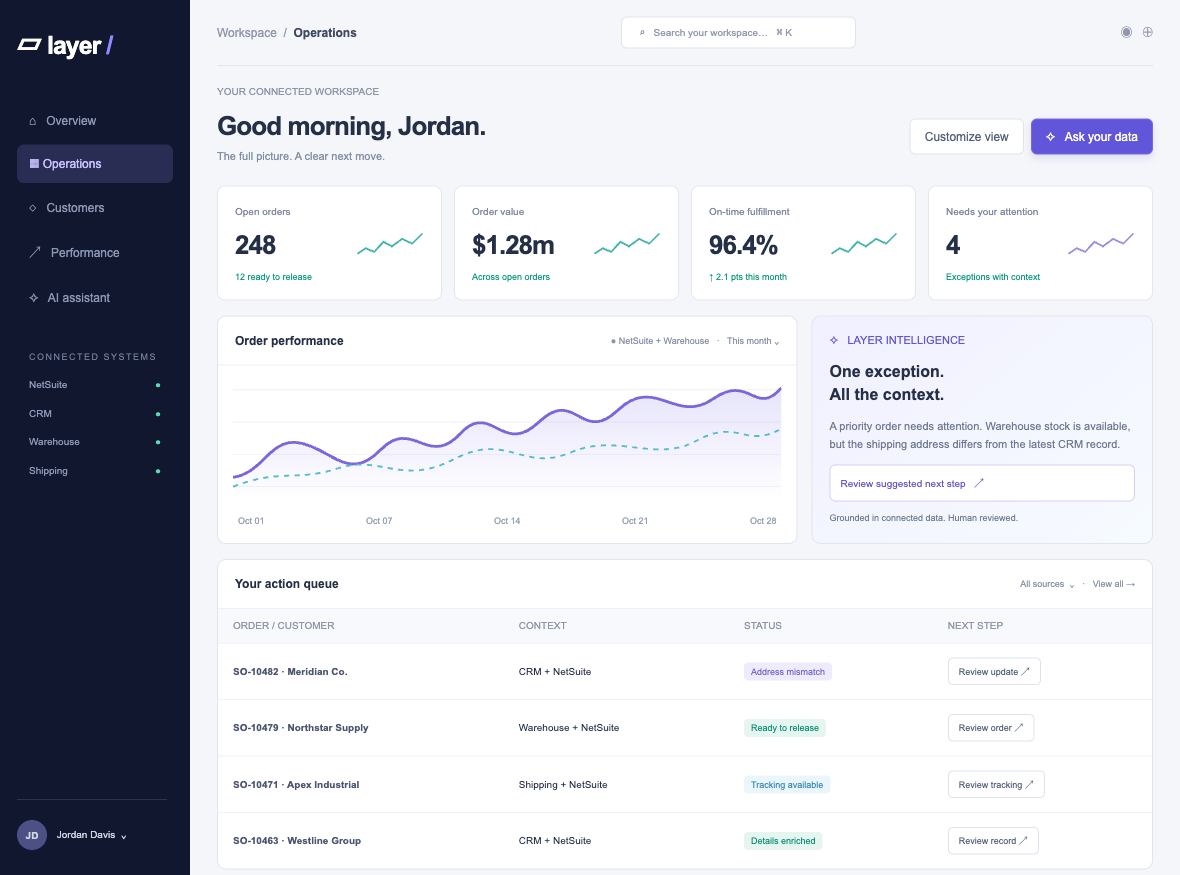This screenshot has height=875, width=1180.
Task: Click the sparkle icon in Ask your data
Action: (1051, 137)
